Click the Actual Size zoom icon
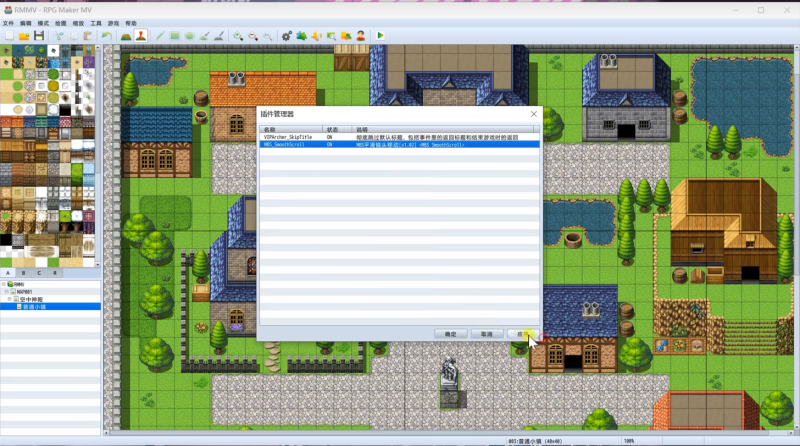Screen dimensions: 800x446 pos(268,36)
